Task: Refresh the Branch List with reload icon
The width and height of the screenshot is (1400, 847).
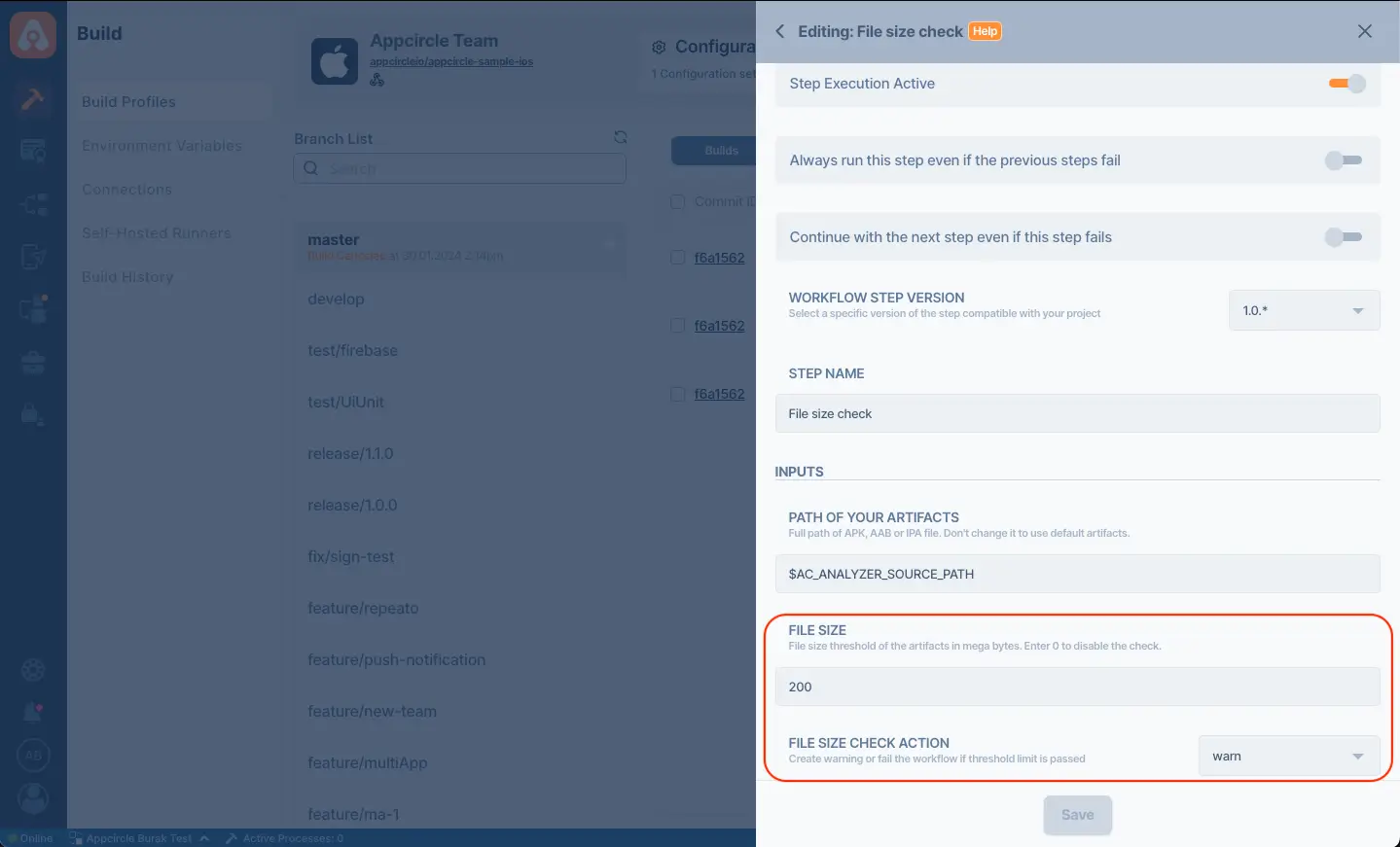Action: pos(620,138)
